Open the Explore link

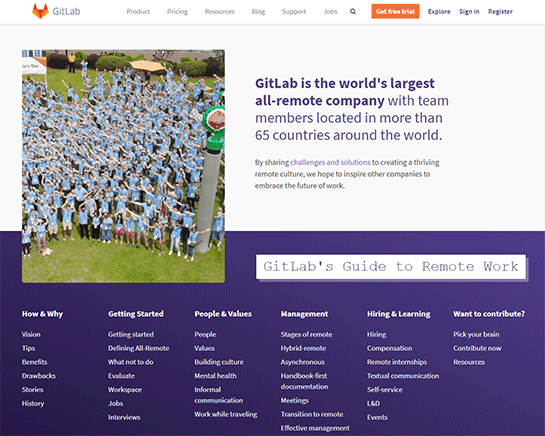coord(439,11)
